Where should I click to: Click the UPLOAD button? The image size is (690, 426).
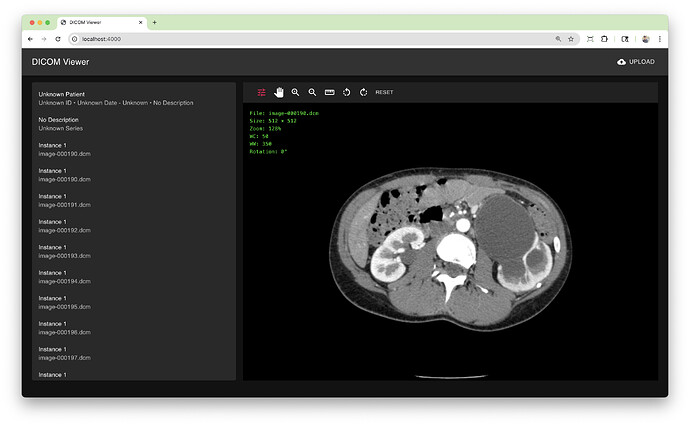[x=636, y=62]
